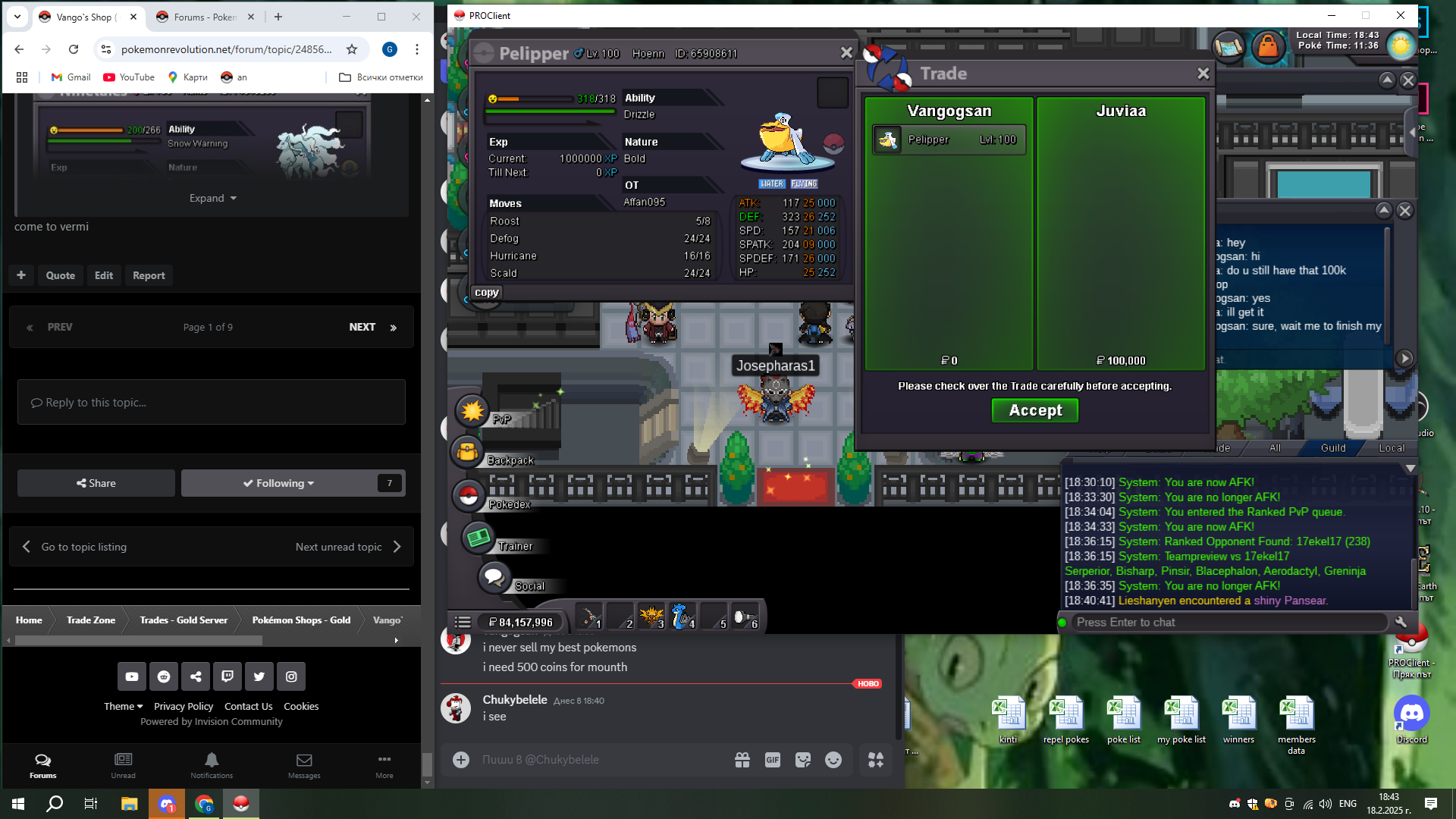Open Discord emoji picker
Screen dimensions: 1456x819
(833, 760)
